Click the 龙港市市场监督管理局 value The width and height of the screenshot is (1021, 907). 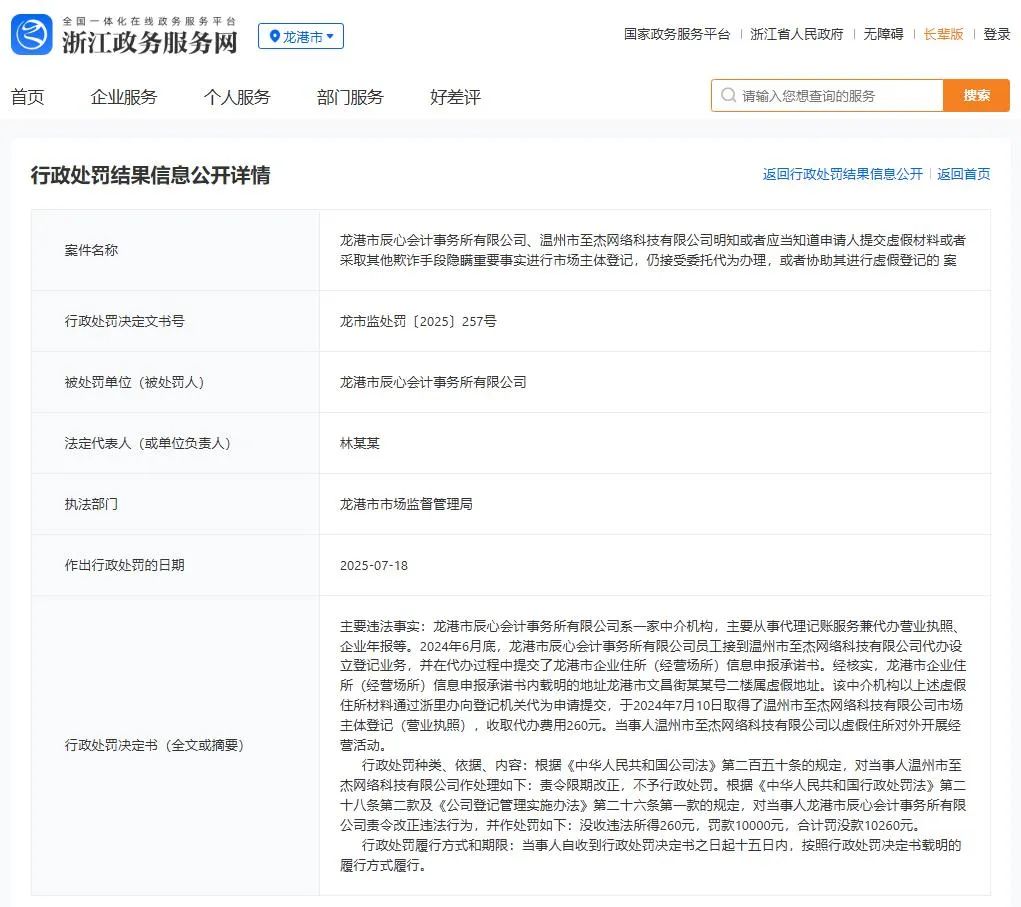(x=406, y=504)
